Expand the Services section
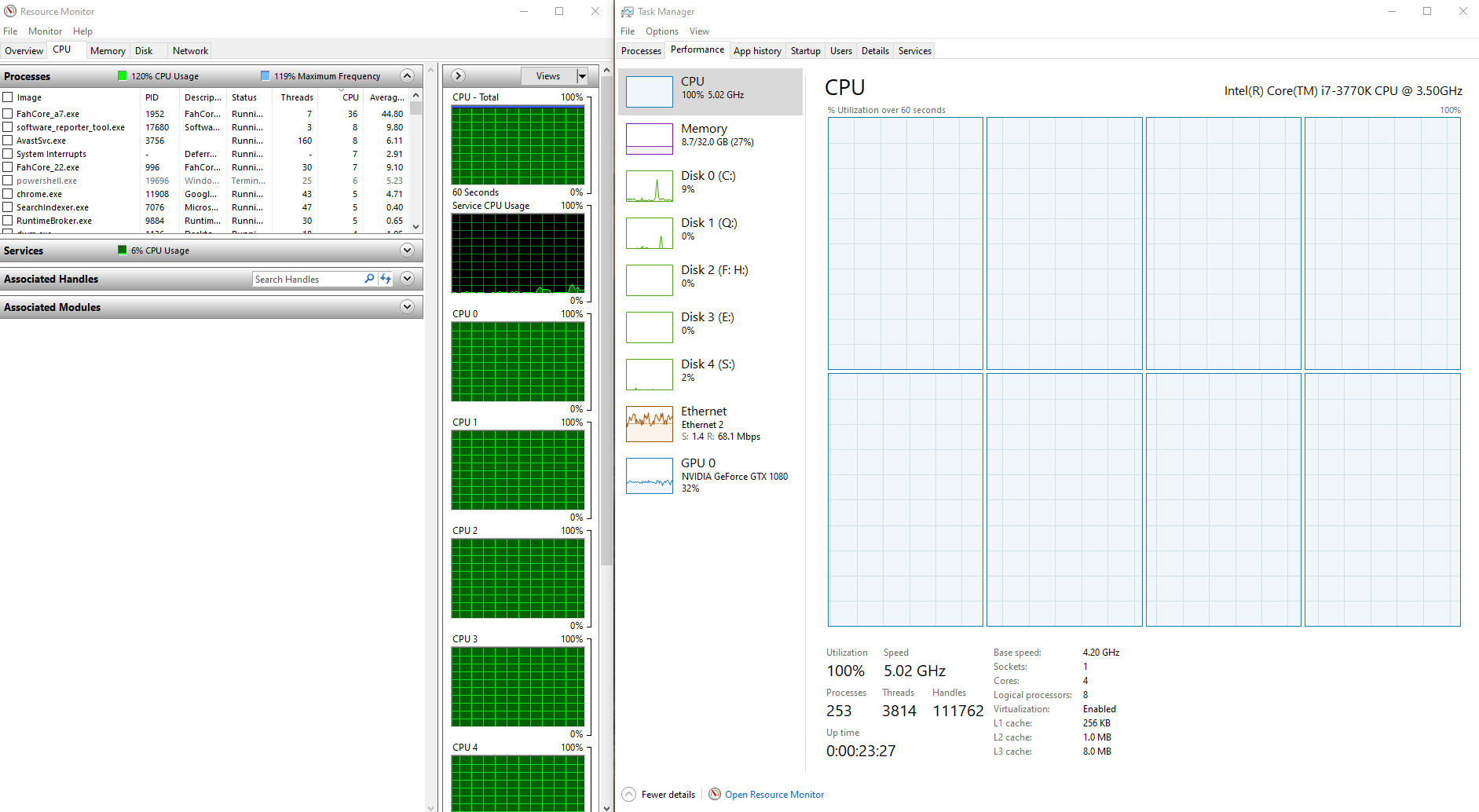The image size is (1479, 812). pos(407,250)
